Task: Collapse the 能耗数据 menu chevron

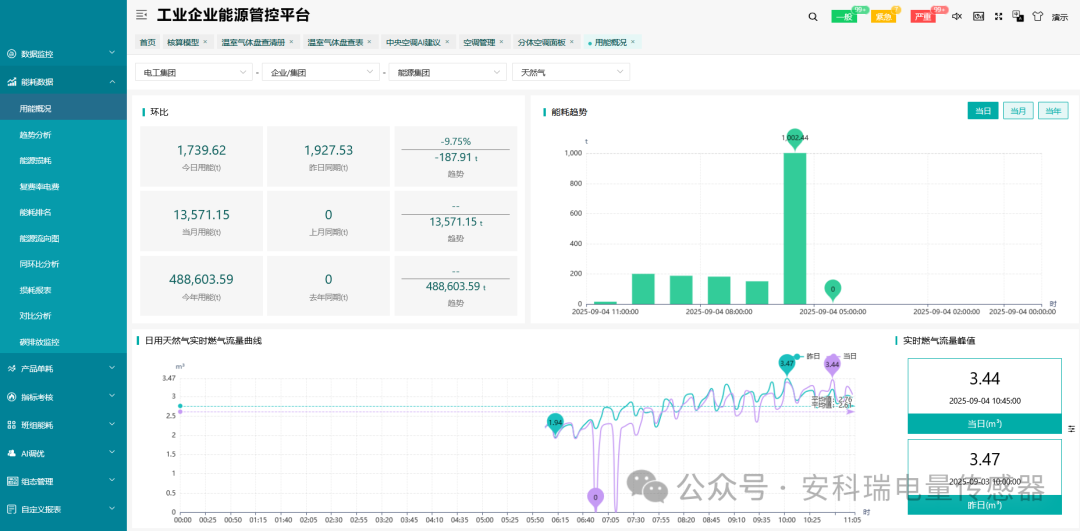Action: 112,82
